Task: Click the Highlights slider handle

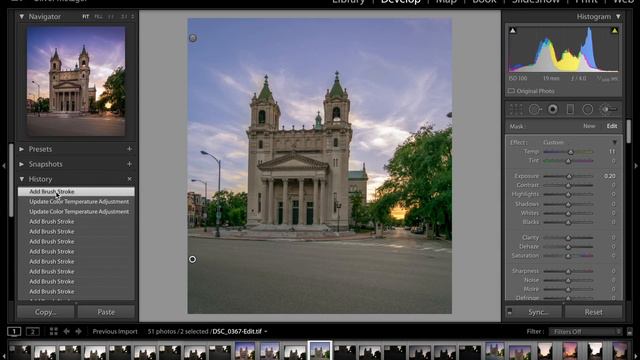Action: (x=568, y=195)
